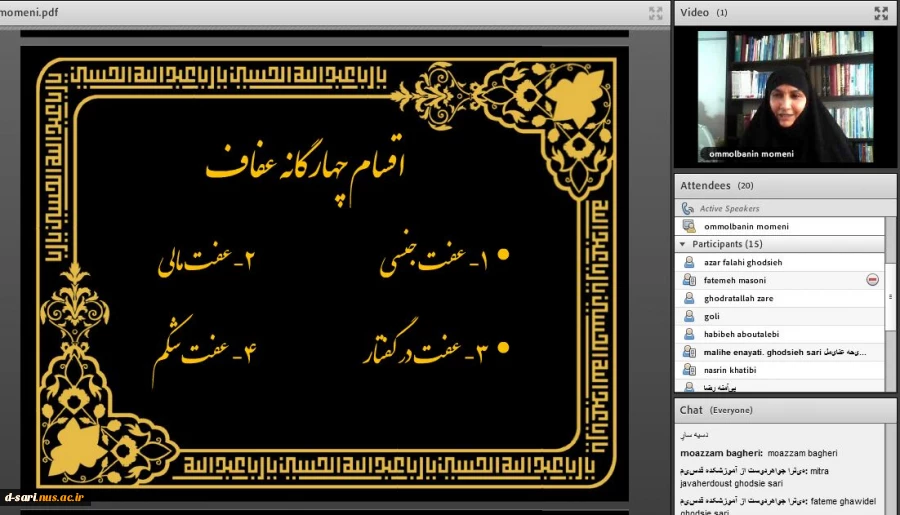Expand the Video pod to full screen
The image size is (900, 515).
[881, 13]
